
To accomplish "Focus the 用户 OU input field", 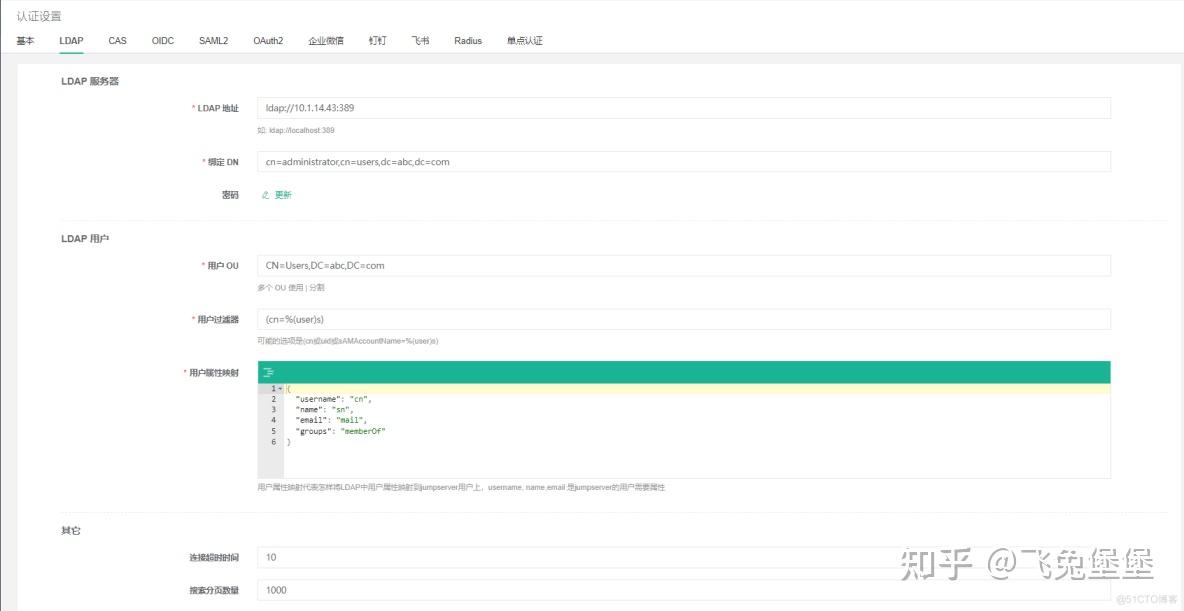I will (x=684, y=266).
